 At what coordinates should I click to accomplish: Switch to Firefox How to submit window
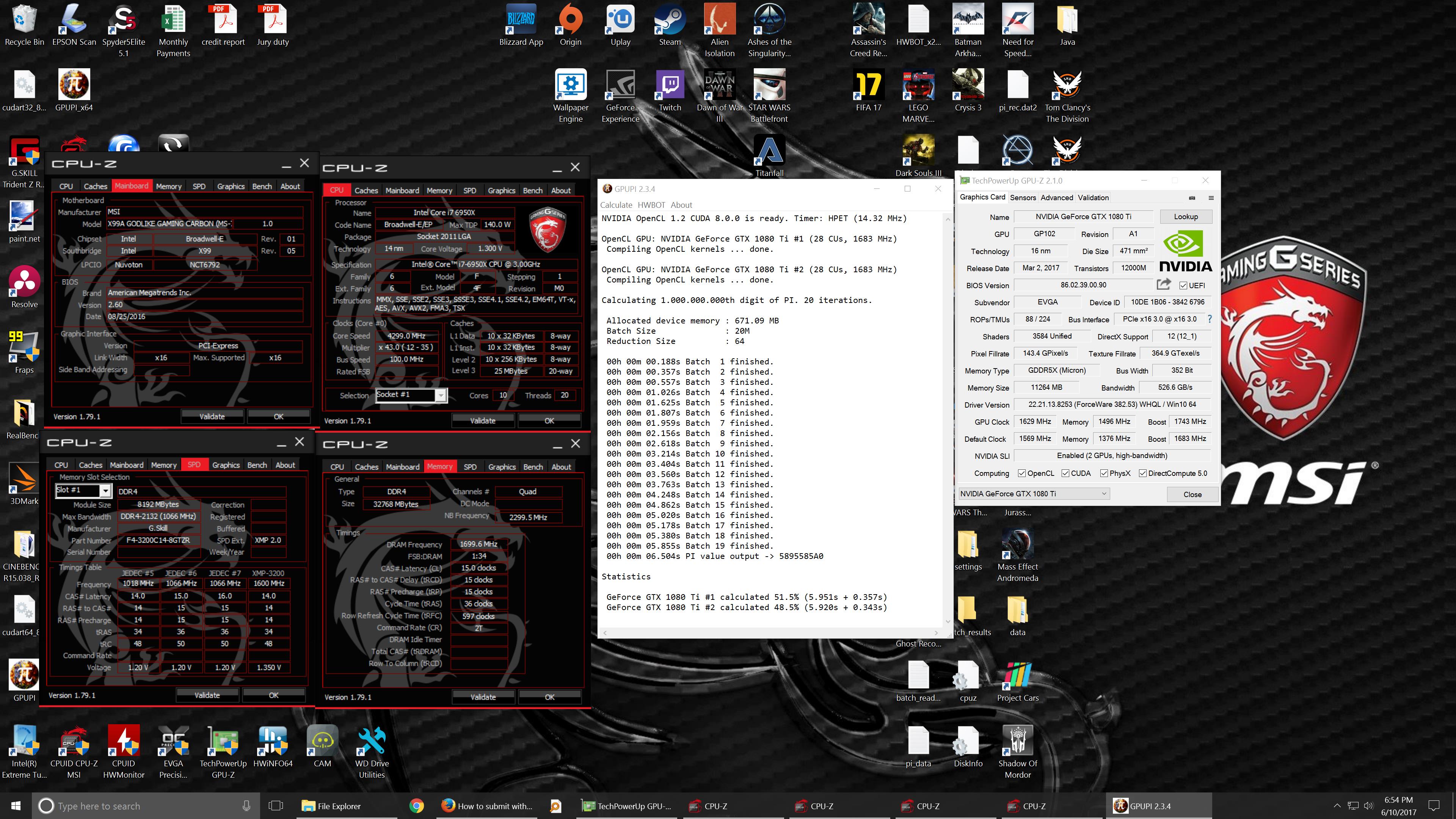(487, 806)
